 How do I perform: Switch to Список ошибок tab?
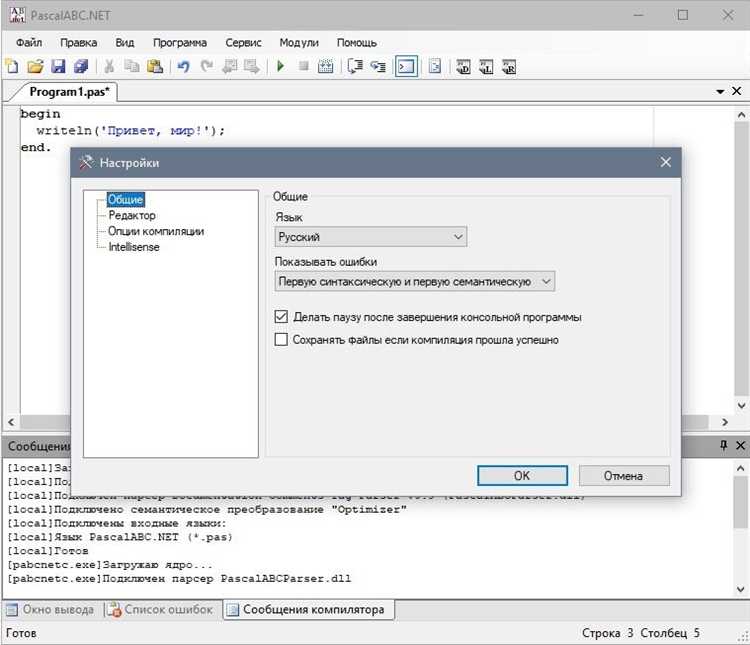[161, 610]
